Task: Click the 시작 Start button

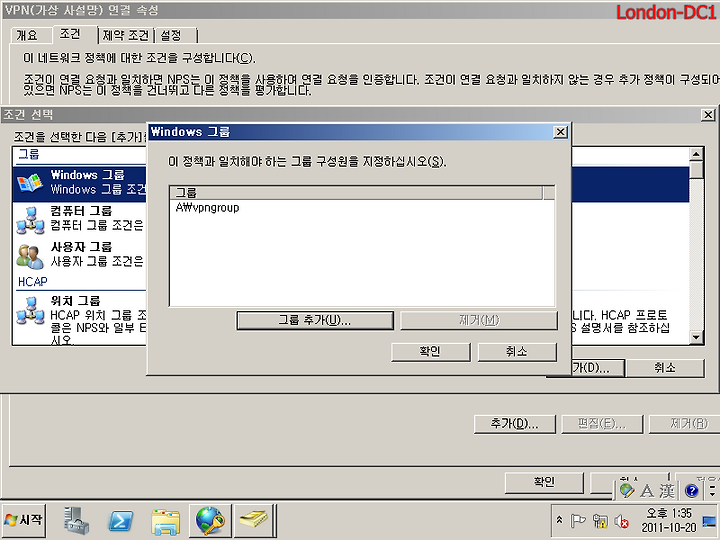Action: pos(24,520)
